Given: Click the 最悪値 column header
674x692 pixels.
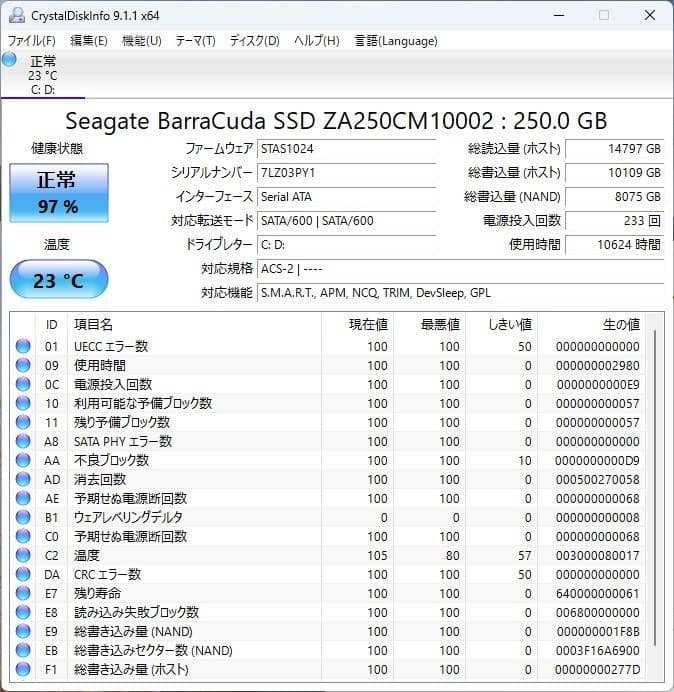Looking at the screenshot, I should coord(429,325).
